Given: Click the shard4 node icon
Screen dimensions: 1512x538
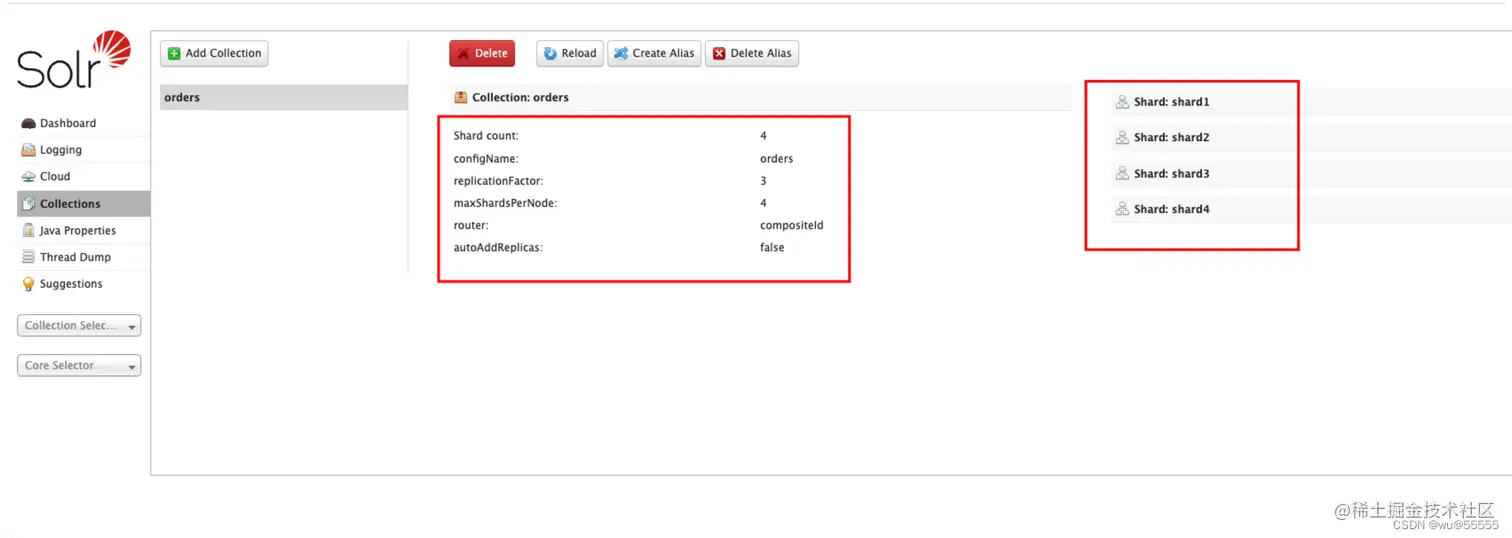Looking at the screenshot, I should [1122, 210].
